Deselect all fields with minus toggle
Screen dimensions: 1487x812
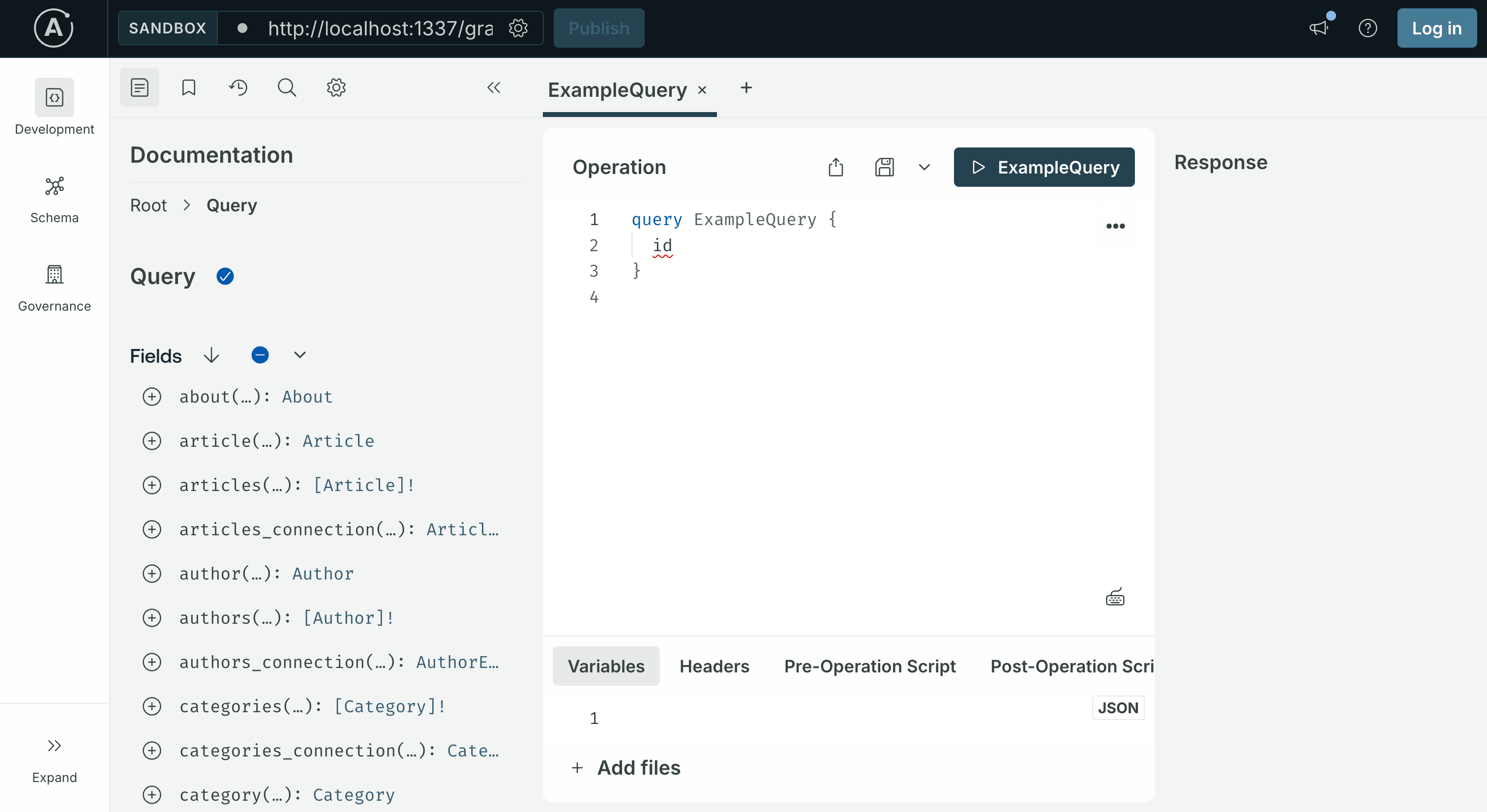pyautogui.click(x=260, y=355)
